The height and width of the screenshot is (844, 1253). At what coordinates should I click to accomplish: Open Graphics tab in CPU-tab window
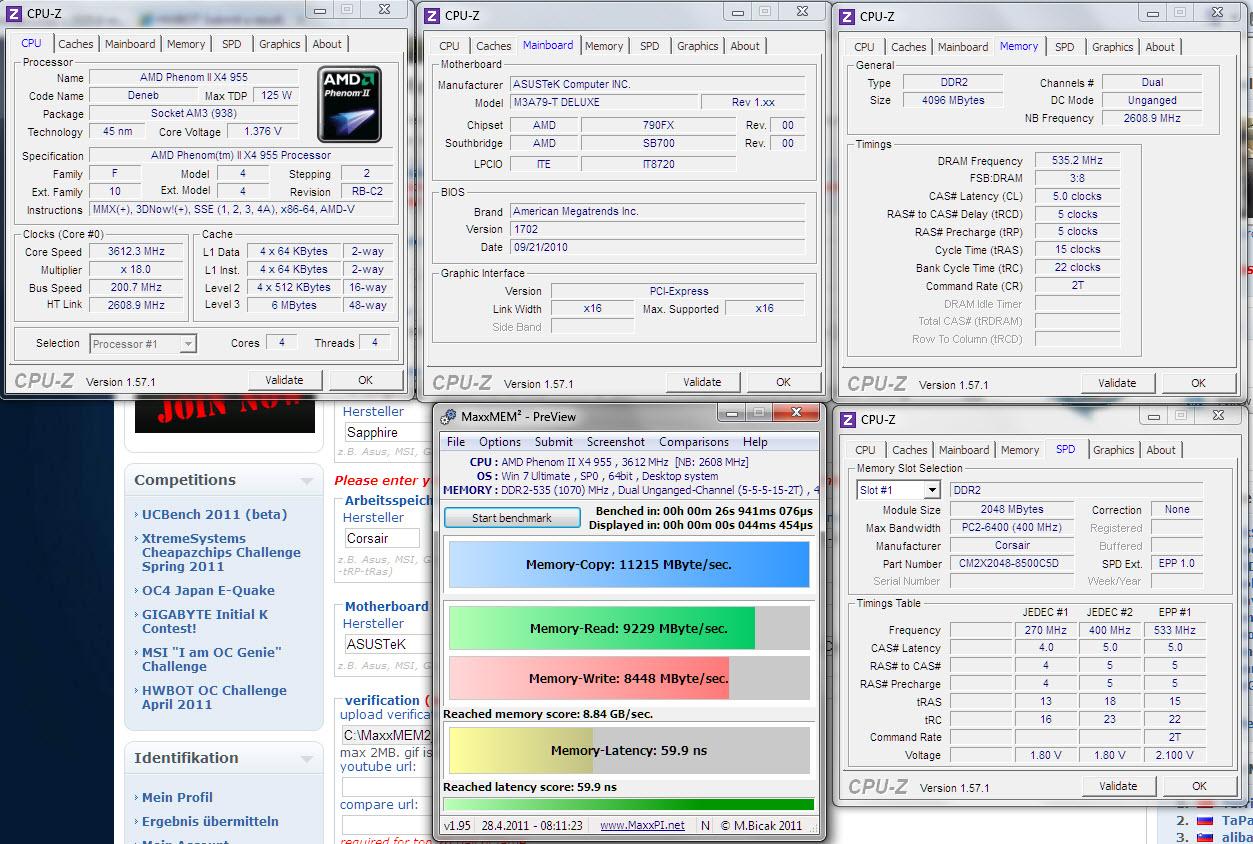tap(280, 44)
